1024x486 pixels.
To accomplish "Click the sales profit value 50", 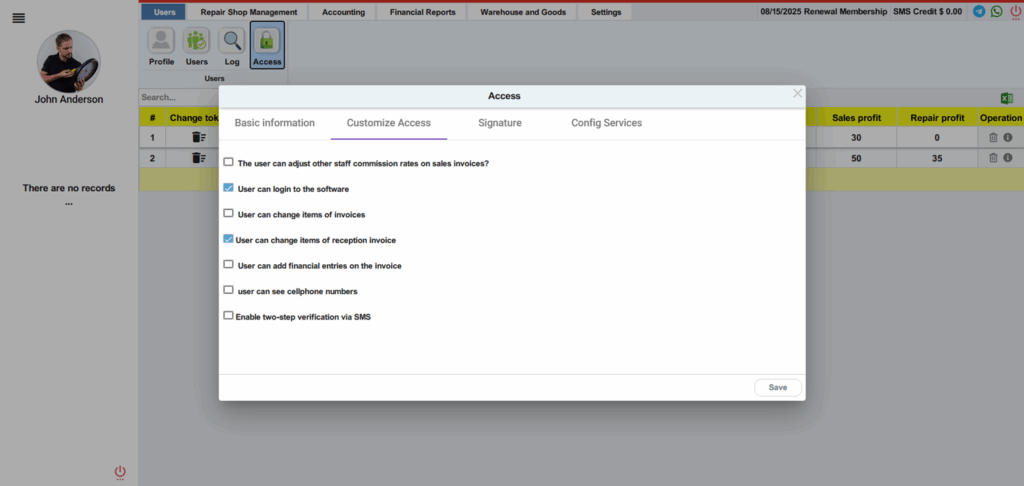I will [x=856, y=158].
